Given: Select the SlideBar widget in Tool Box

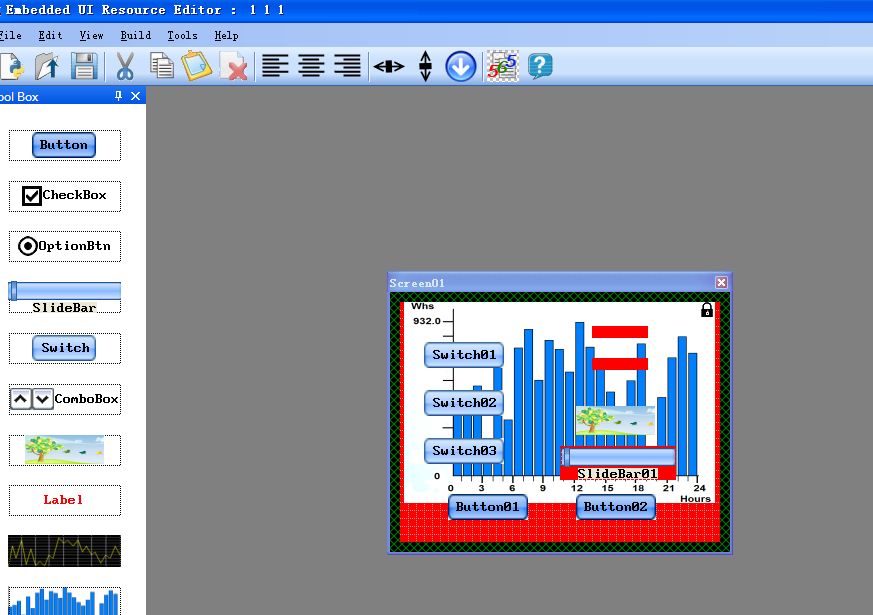Looking at the screenshot, I should click(x=64, y=298).
